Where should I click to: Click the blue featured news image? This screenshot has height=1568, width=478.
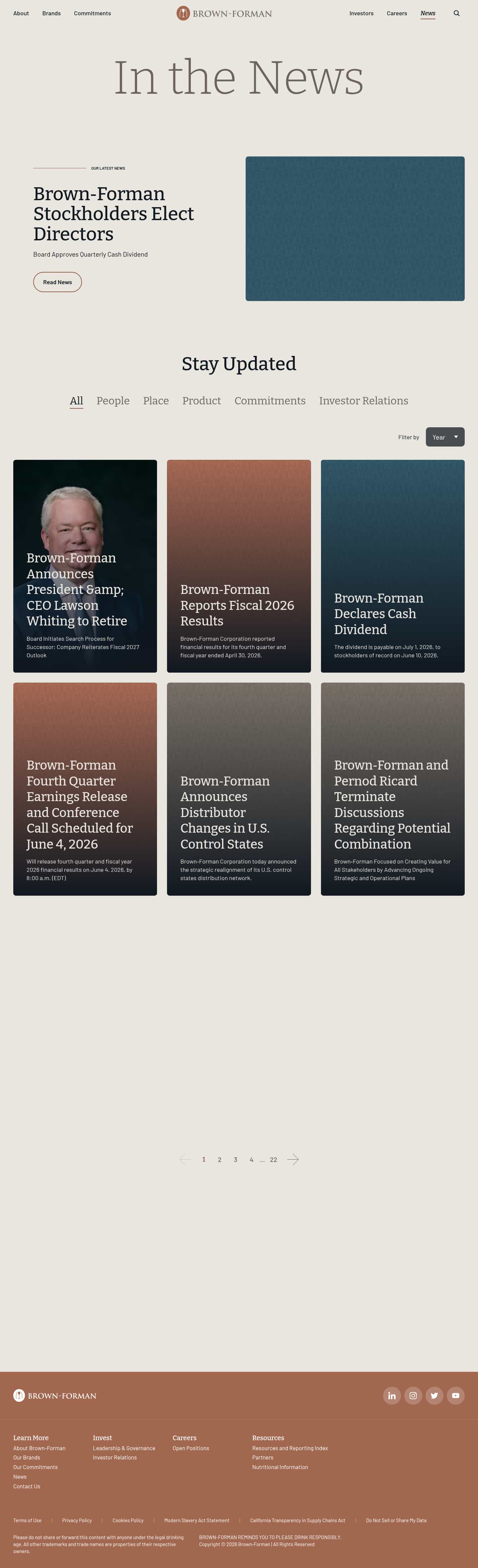355,229
